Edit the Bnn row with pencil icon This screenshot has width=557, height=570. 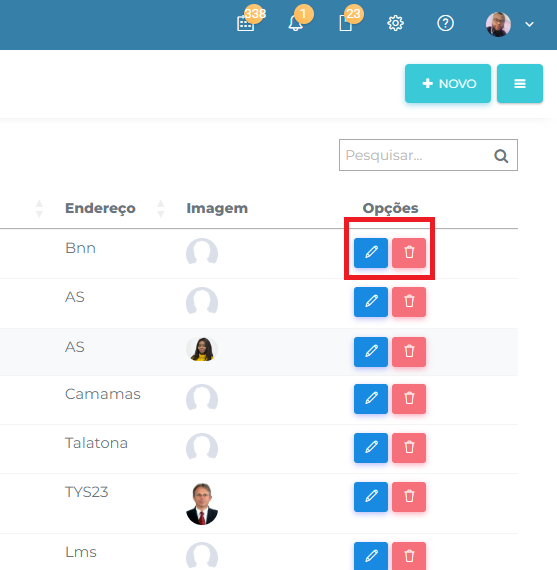coord(371,253)
